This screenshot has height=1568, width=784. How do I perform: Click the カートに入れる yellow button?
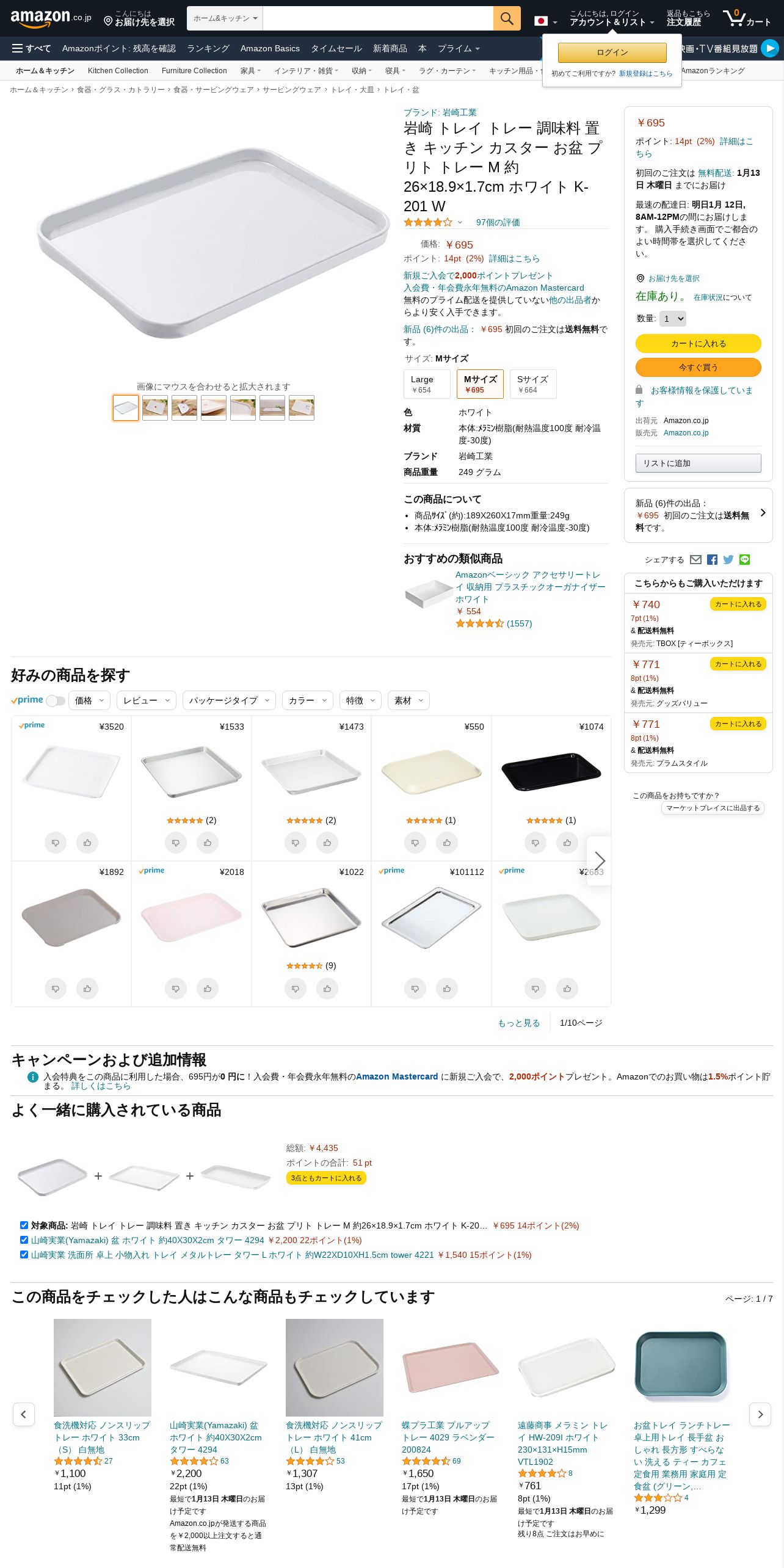699,344
